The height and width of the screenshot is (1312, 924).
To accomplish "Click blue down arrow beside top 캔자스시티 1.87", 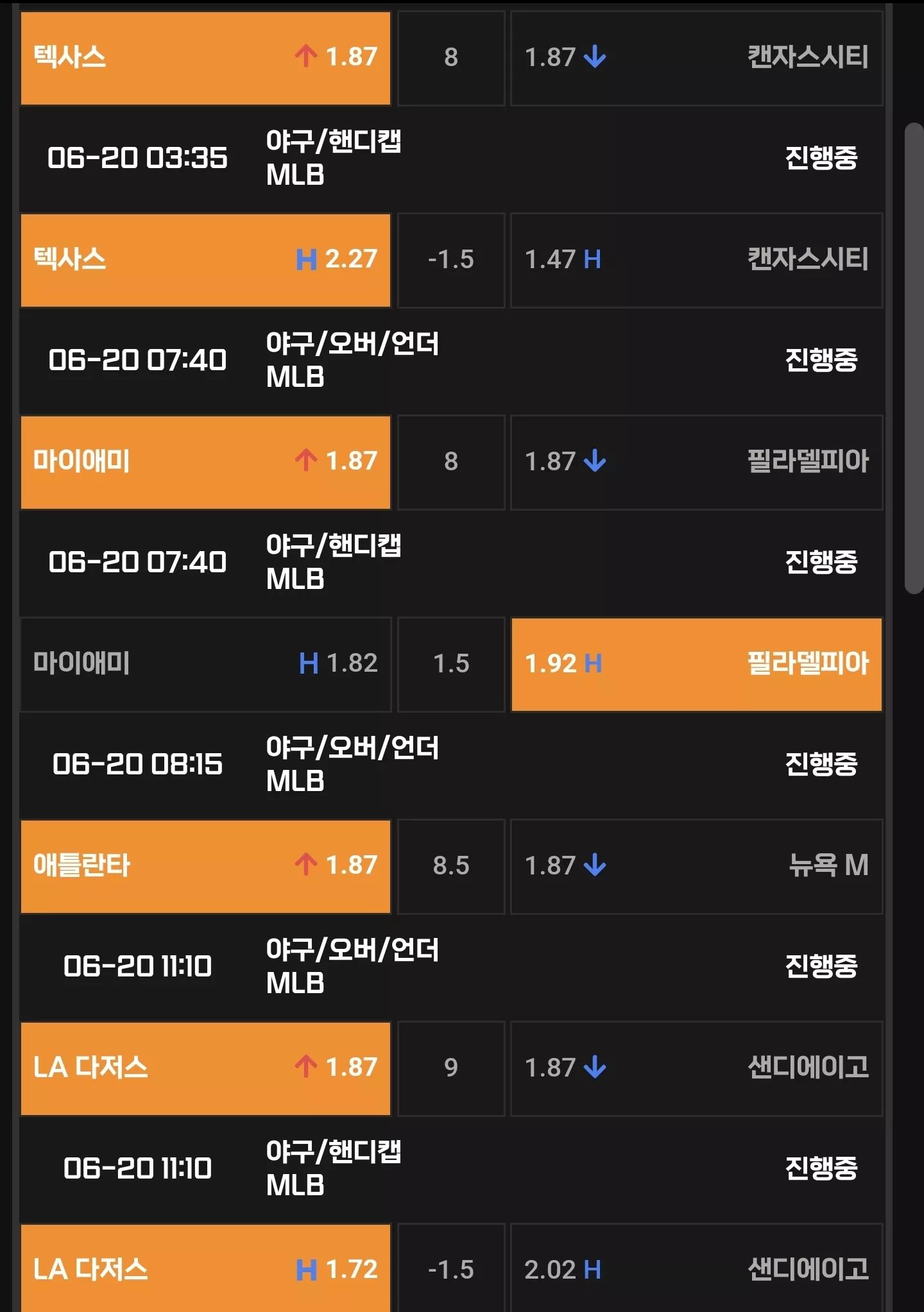I will click(595, 56).
